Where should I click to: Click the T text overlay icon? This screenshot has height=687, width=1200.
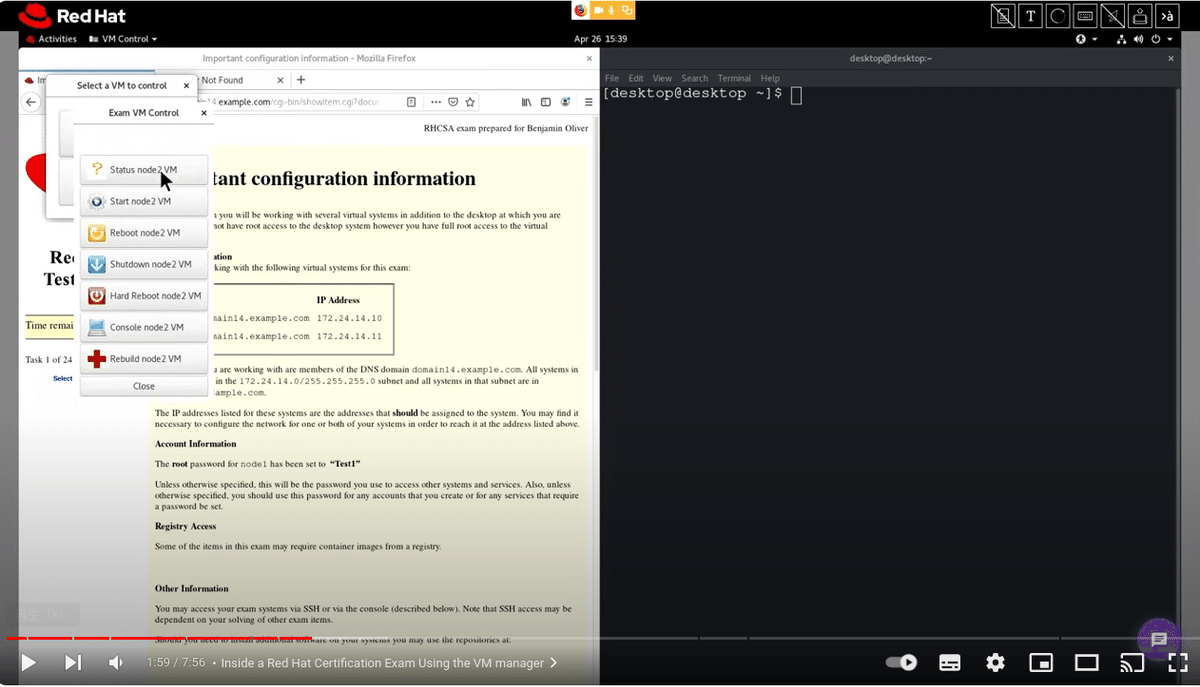pos(1031,16)
